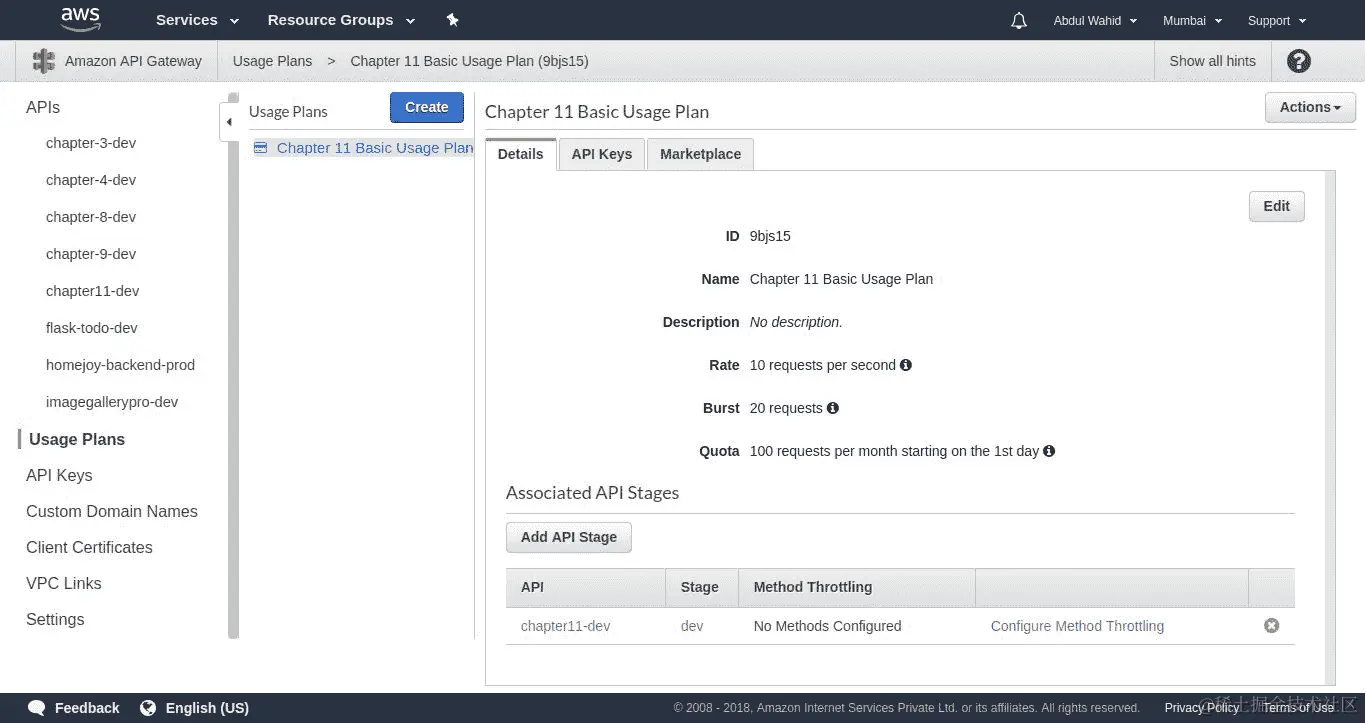This screenshot has height=723, width=1366.
Task: Click the Stage column header
Action: pyautogui.click(x=700, y=587)
